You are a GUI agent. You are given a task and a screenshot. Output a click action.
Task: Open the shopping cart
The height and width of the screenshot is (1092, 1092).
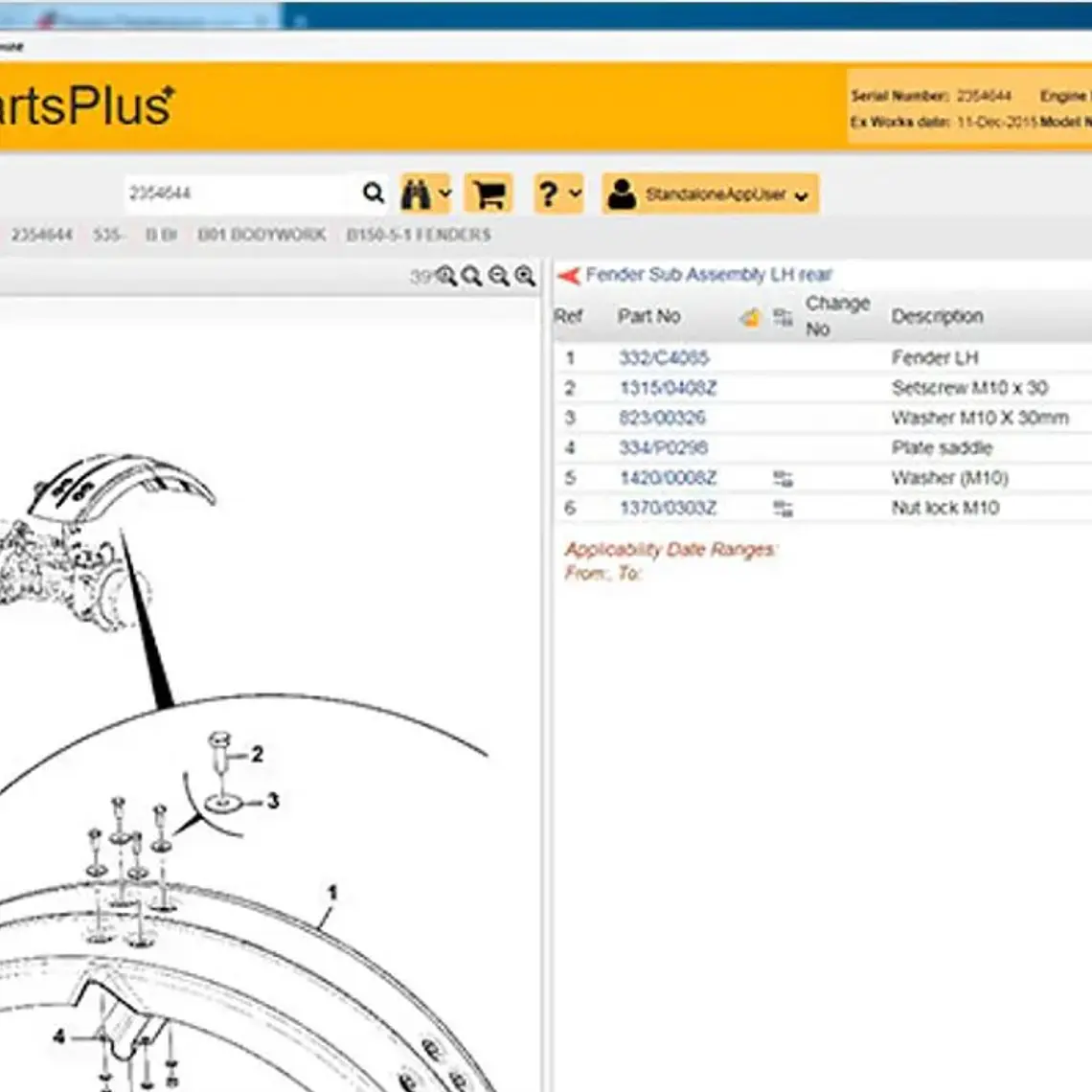pos(489,193)
